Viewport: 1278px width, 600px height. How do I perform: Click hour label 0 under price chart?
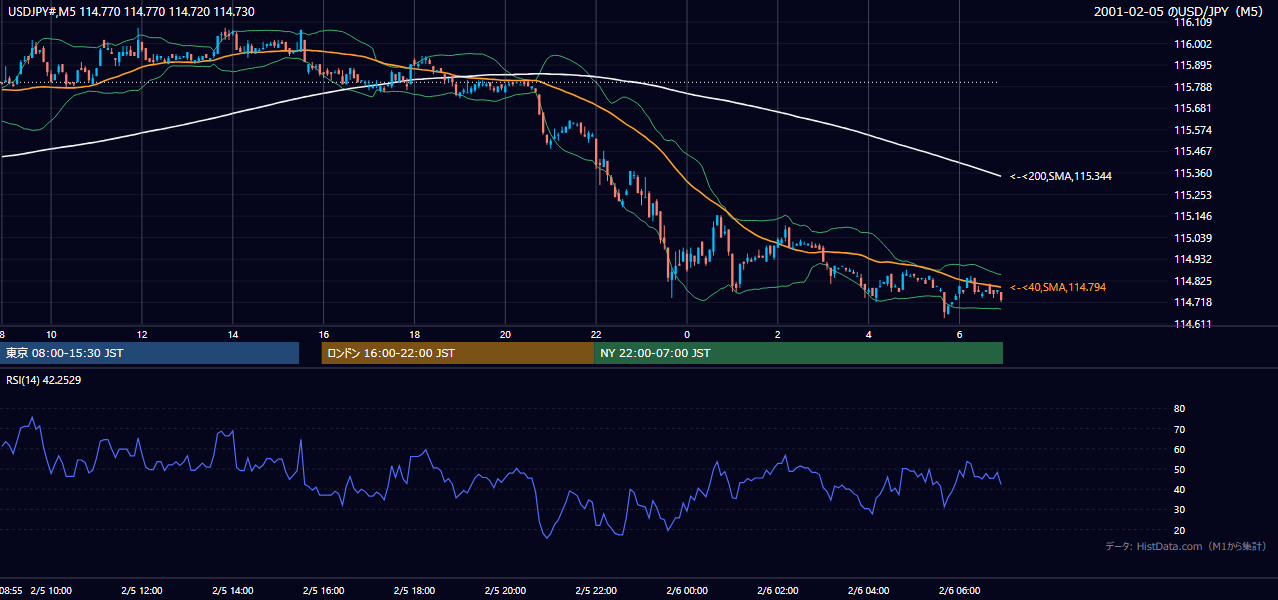(x=687, y=334)
